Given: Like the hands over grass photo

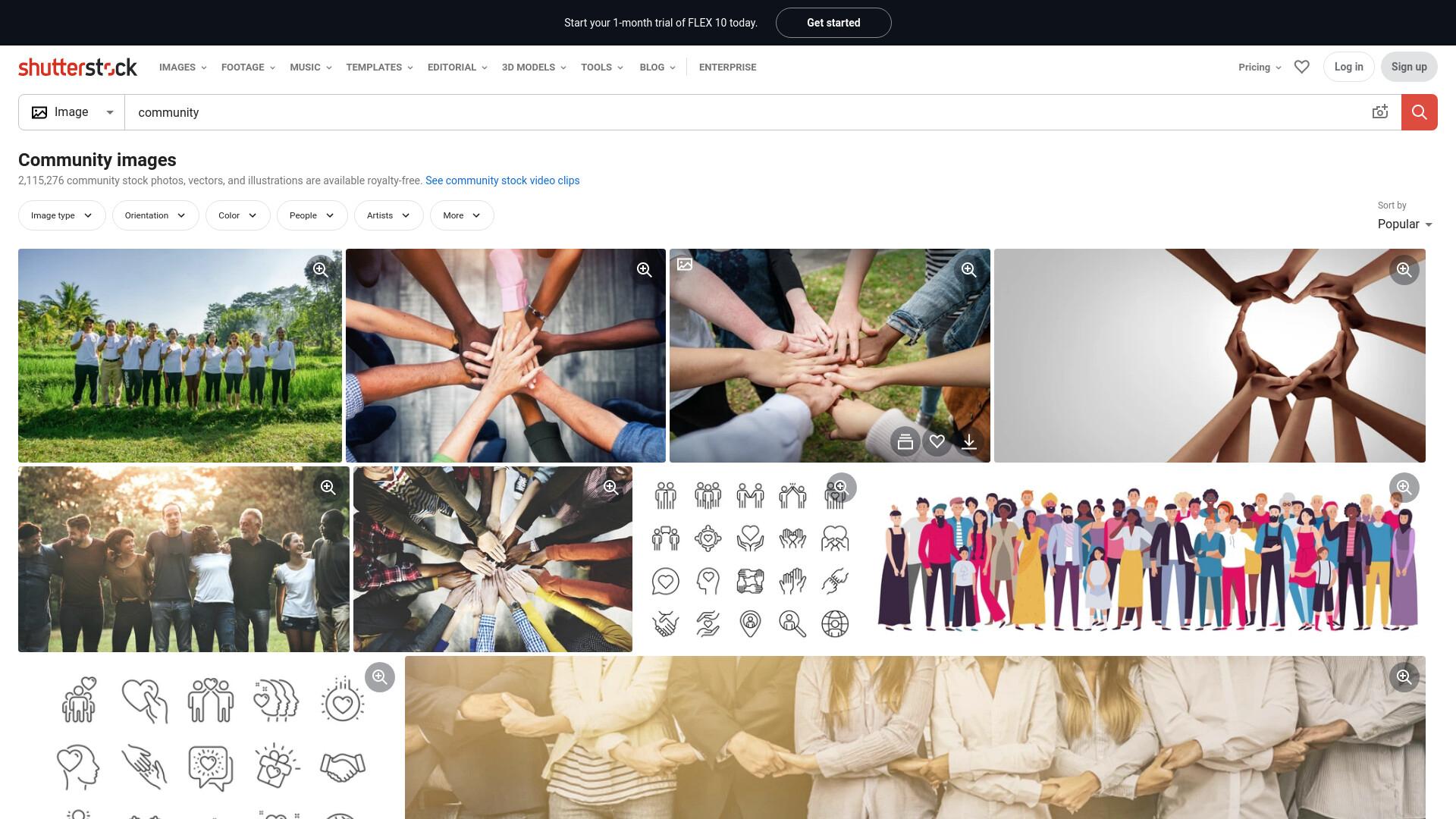Looking at the screenshot, I should coord(937,441).
